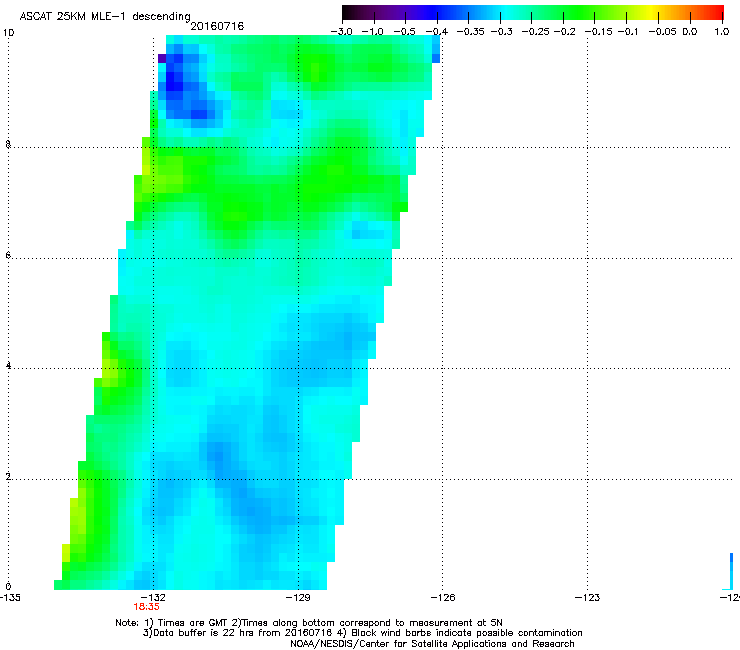
Task: Click the colorbar label -0.4
Action: 437,32
